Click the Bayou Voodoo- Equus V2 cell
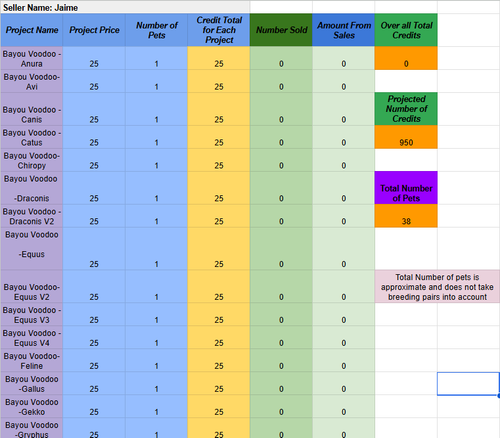This screenshot has width=500, height=438. pyautogui.click(x=32, y=286)
